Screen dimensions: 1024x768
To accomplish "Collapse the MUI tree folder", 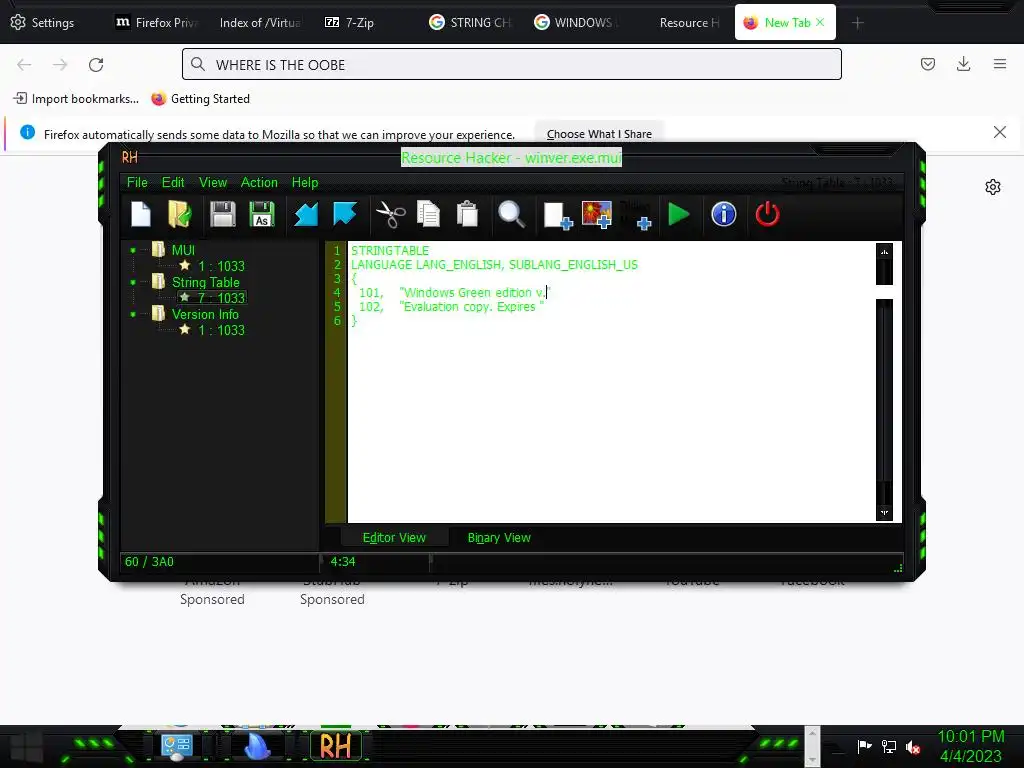I will click(133, 250).
